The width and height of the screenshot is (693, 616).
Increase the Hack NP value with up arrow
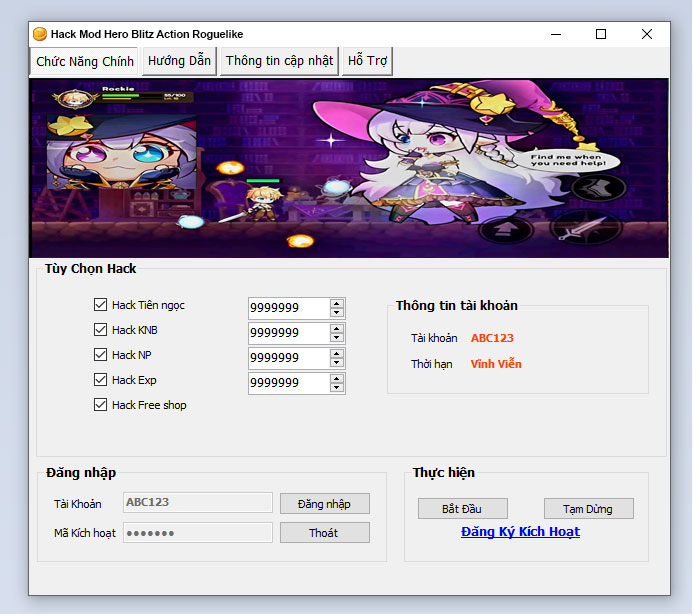(x=337, y=354)
